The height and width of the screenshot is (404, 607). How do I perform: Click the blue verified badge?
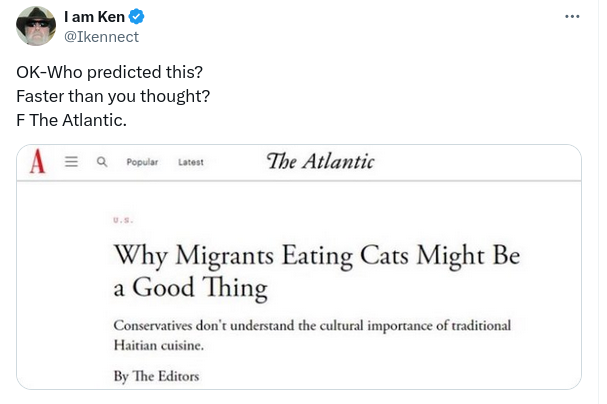coord(138,18)
